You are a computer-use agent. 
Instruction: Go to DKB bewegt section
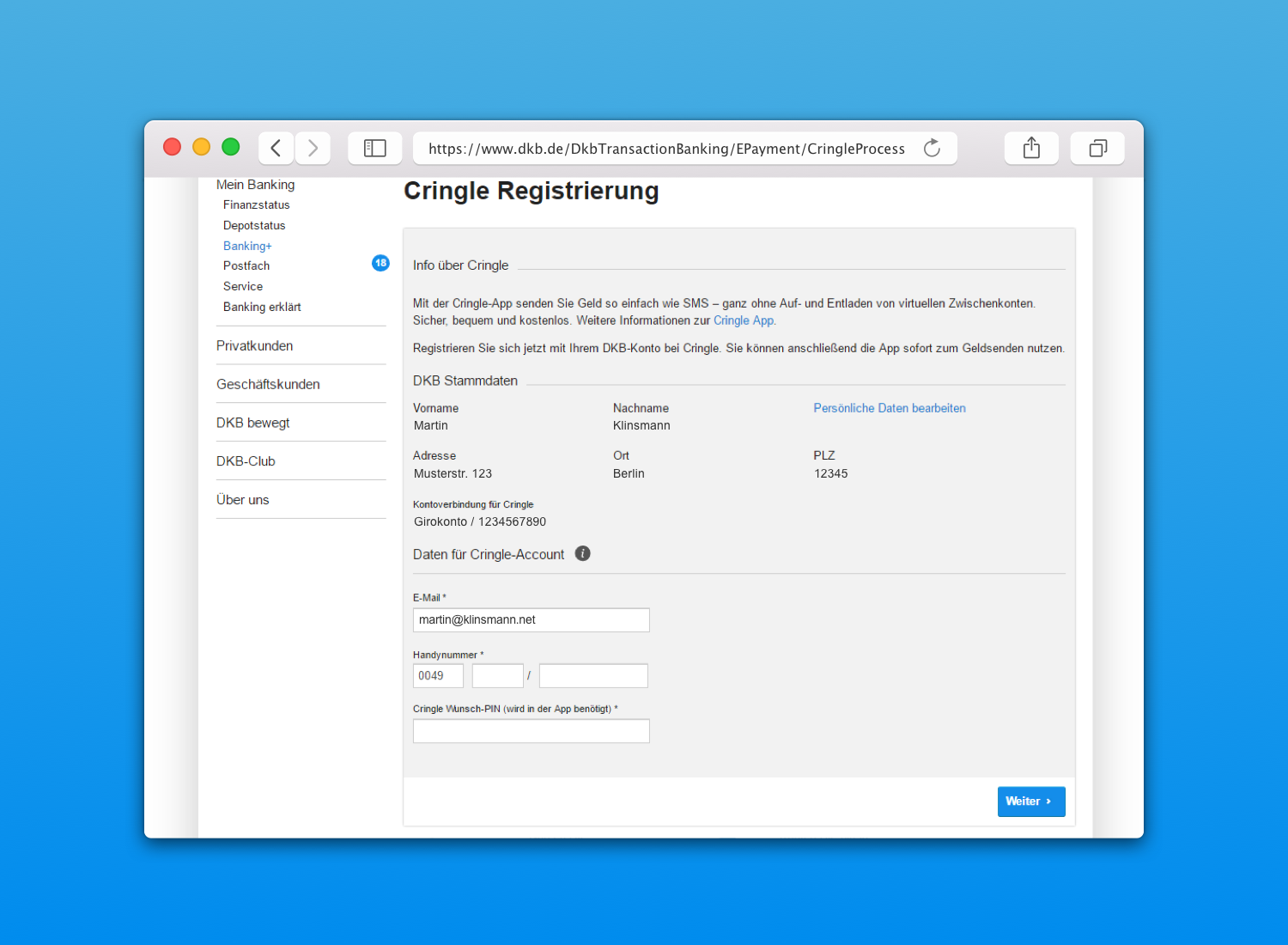coord(252,423)
